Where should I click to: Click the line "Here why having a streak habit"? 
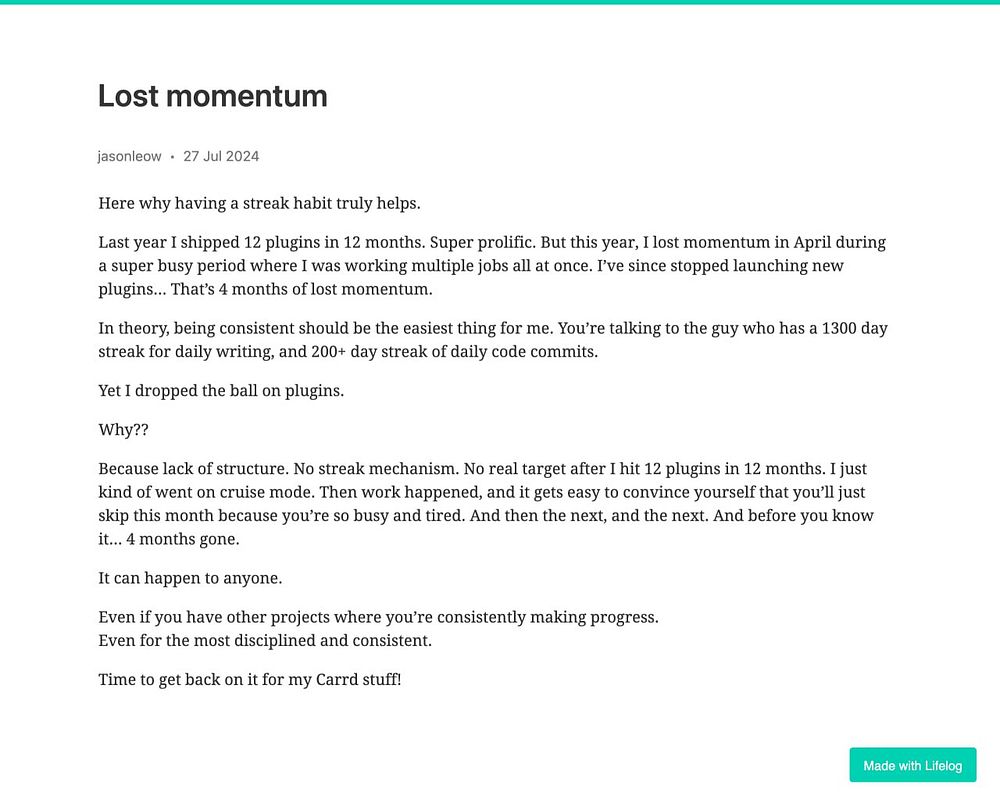coord(259,203)
